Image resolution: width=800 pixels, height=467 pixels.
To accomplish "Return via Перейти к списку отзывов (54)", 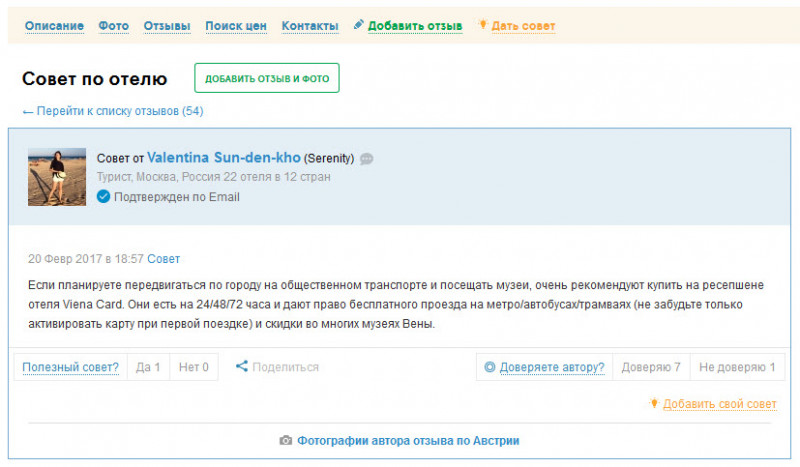I will [x=113, y=111].
